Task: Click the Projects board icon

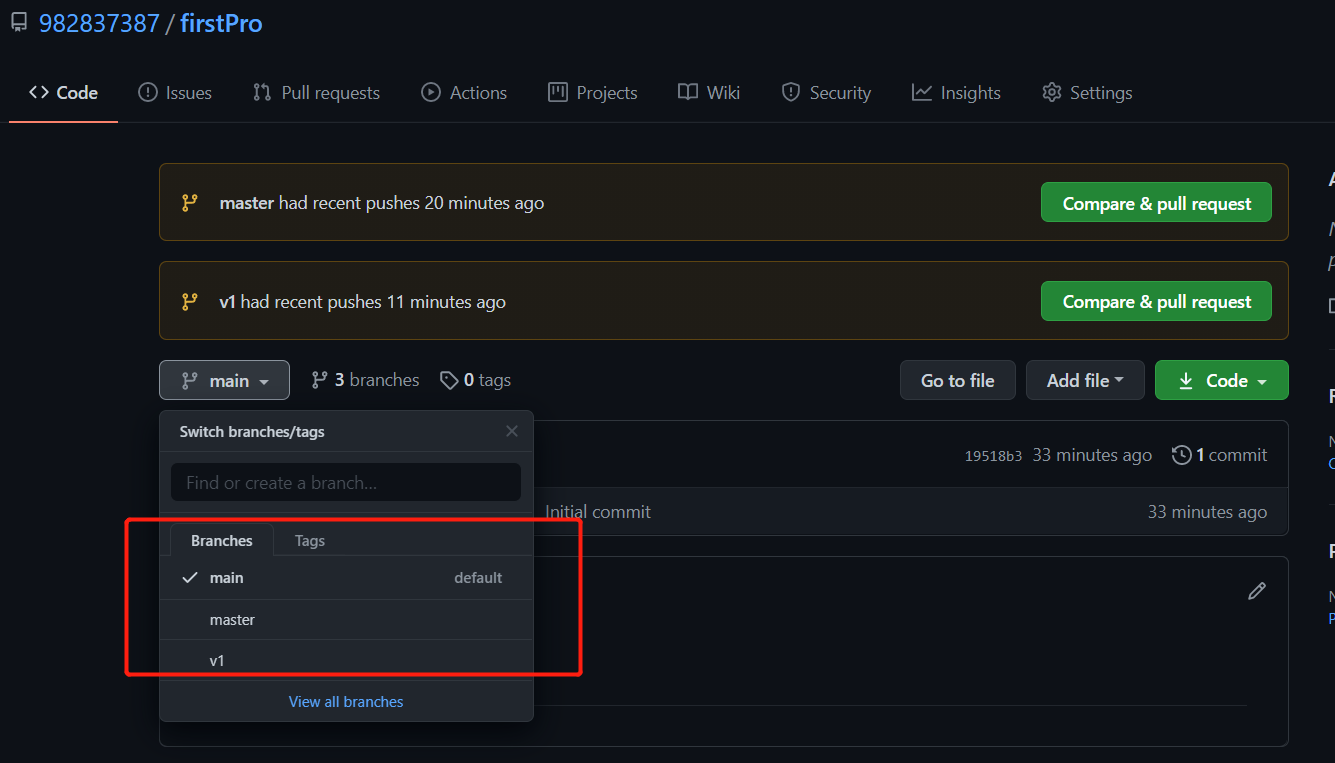Action: 558,93
